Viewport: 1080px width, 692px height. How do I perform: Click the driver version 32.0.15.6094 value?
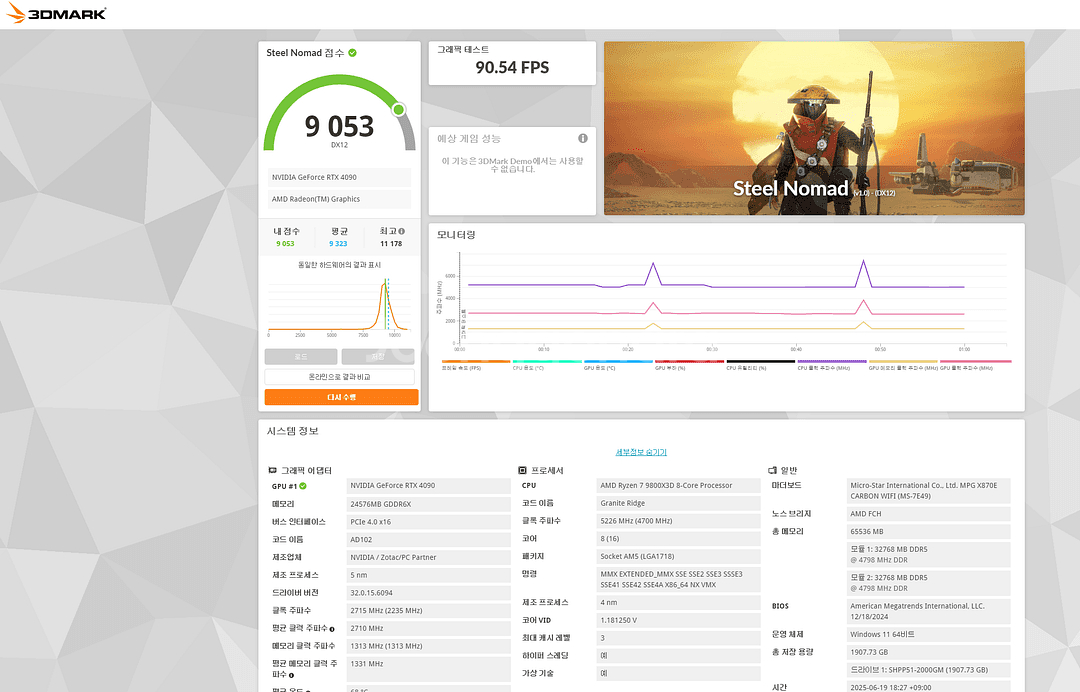click(x=428, y=593)
